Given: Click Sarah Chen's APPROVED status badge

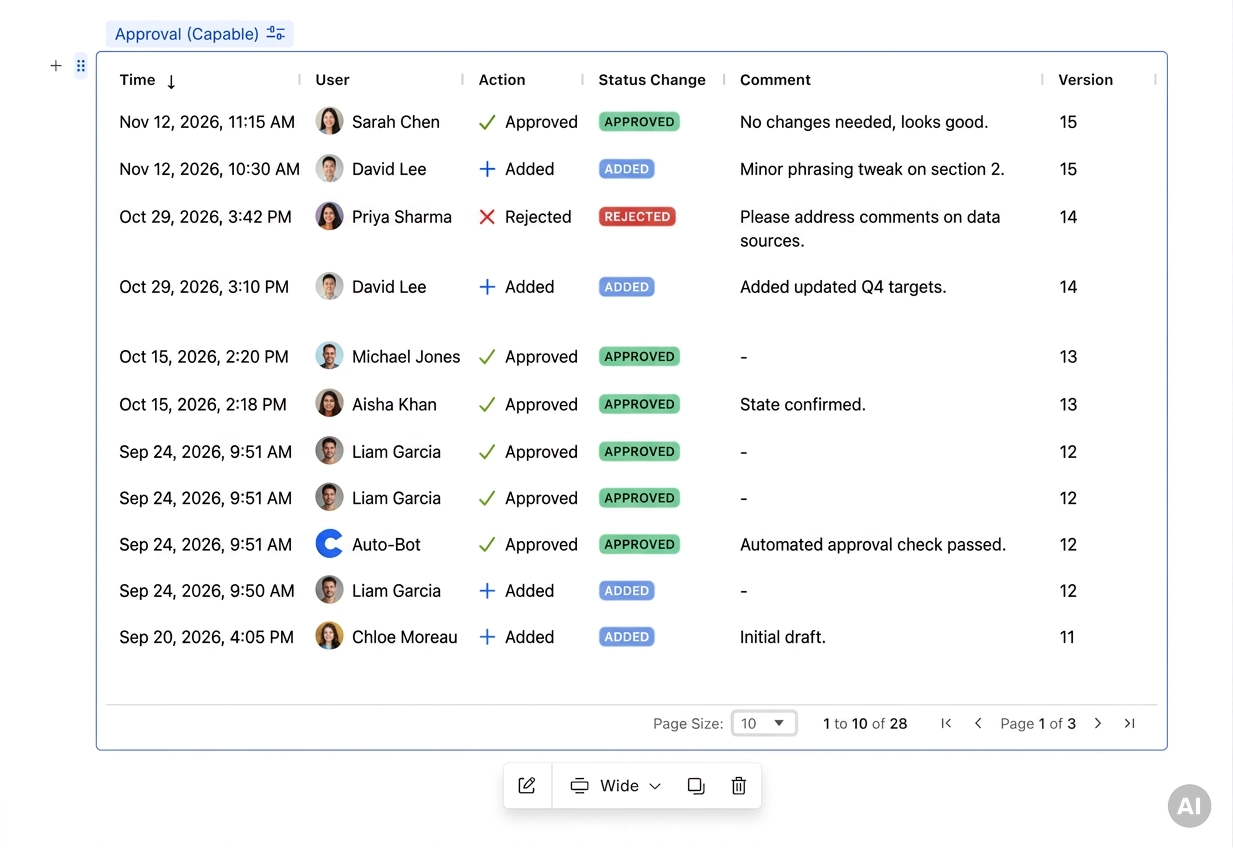Looking at the screenshot, I should tap(639, 122).
